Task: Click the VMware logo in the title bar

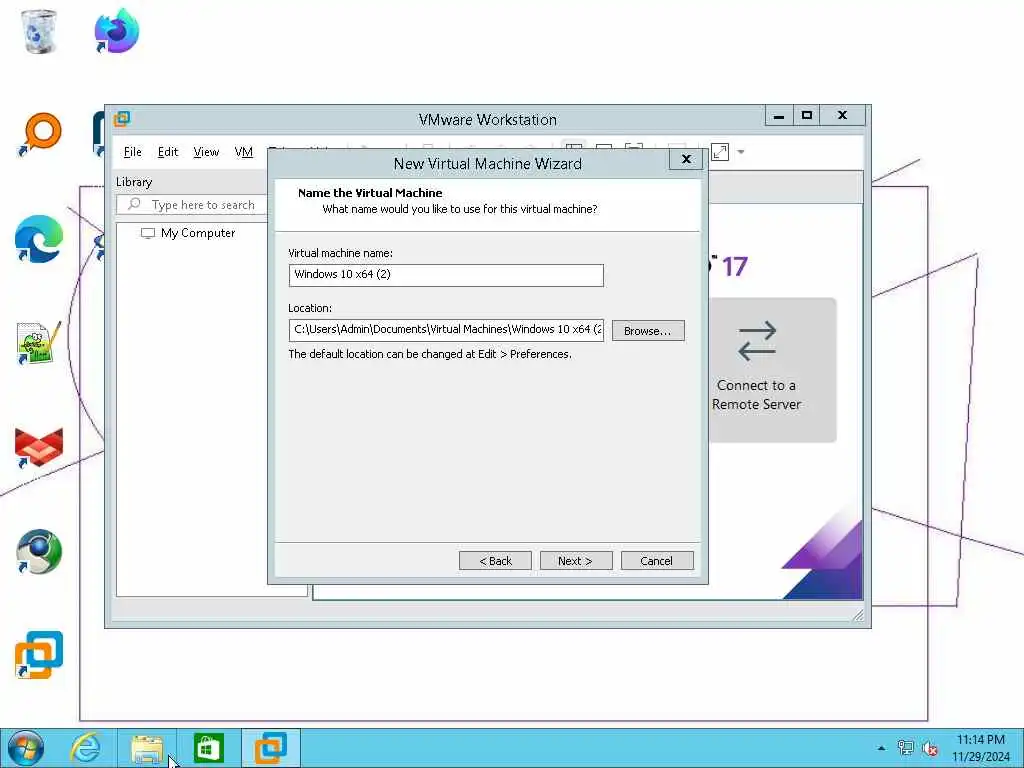Action: (x=122, y=119)
